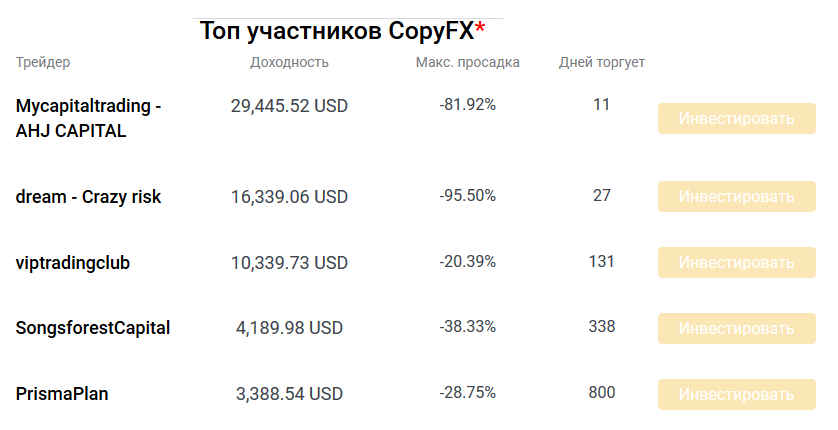Select viptradingclub trader name
This screenshot has width=838, height=430.
click(x=73, y=263)
